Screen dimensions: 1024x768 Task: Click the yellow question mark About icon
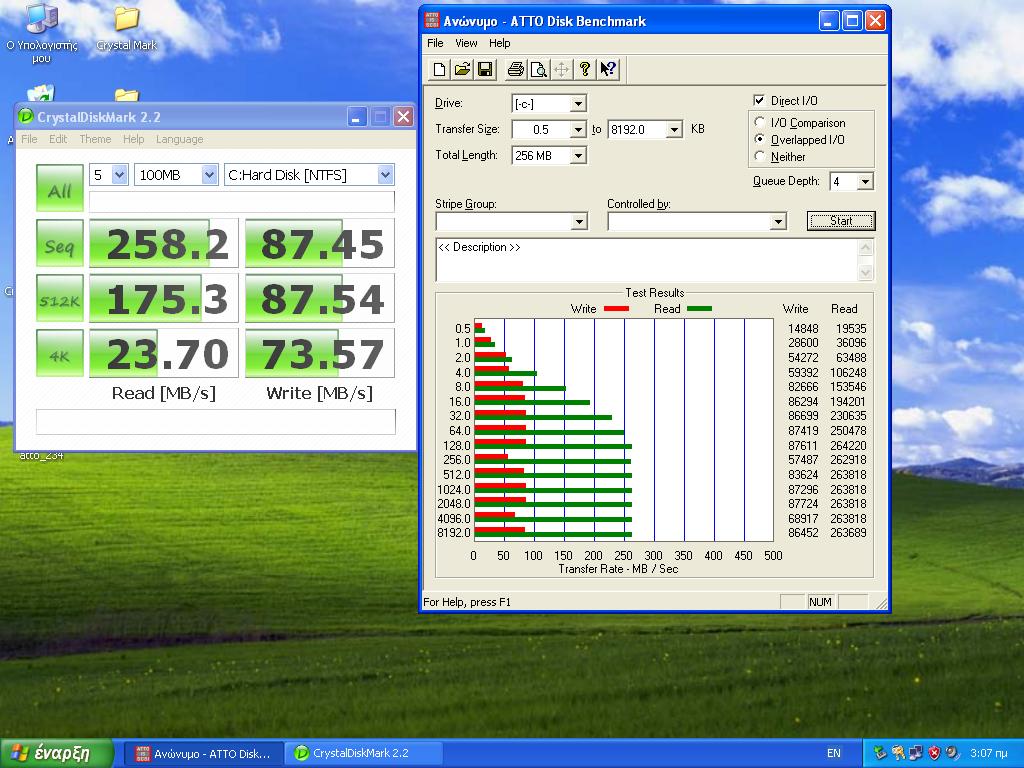pos(584,69)
